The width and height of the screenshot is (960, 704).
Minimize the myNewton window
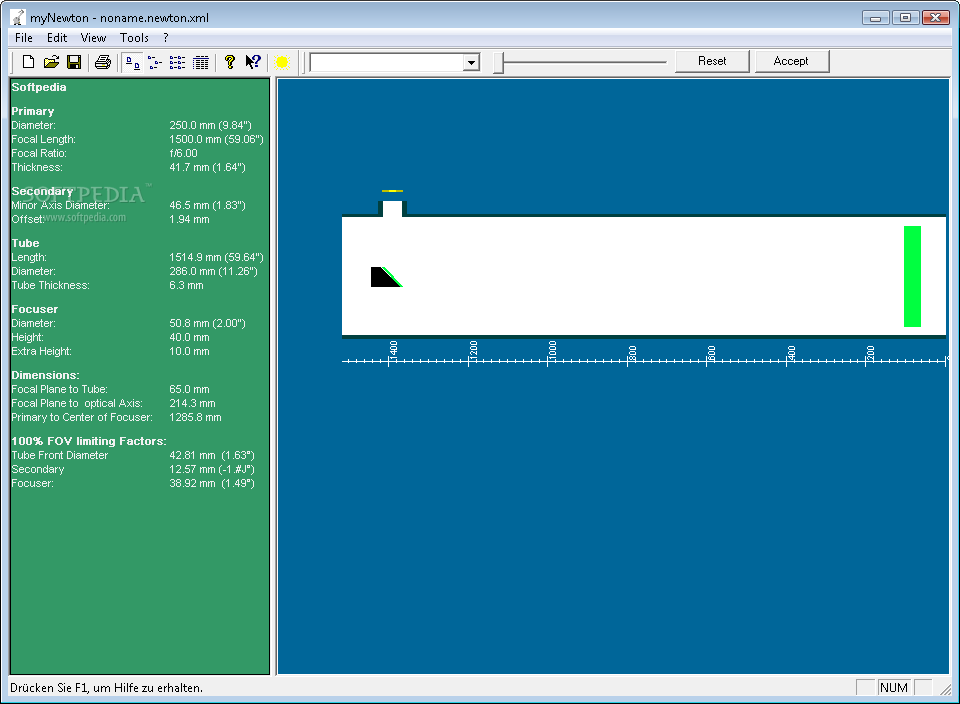(x=875, y=18)
